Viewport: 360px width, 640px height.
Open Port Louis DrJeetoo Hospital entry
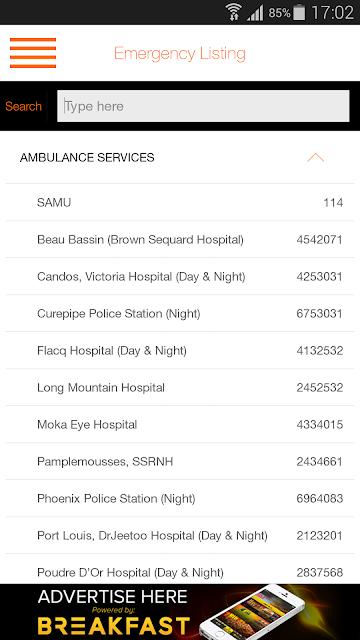(x=180, y=536)
